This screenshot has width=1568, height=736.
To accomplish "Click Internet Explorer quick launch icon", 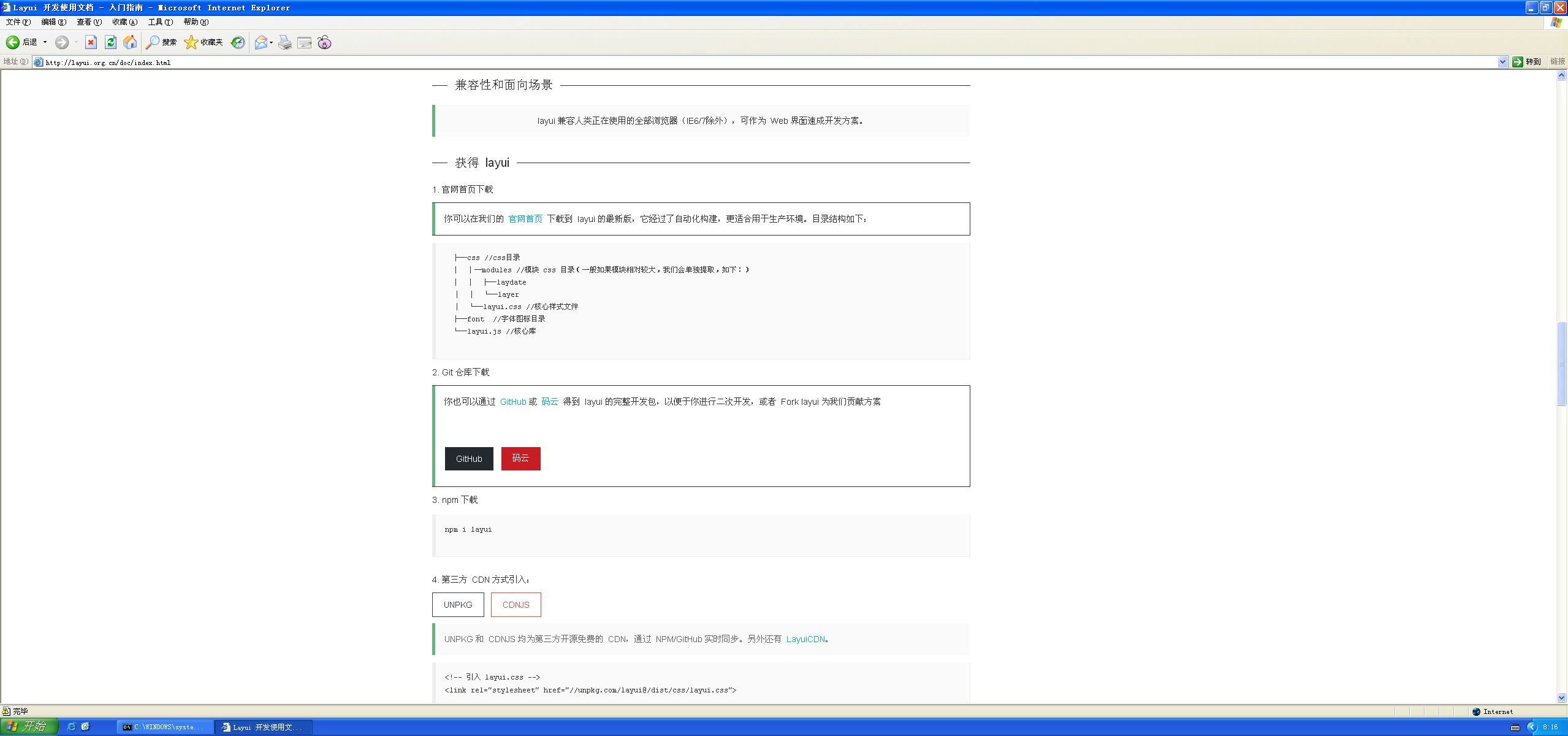I will tap(71, 727).
